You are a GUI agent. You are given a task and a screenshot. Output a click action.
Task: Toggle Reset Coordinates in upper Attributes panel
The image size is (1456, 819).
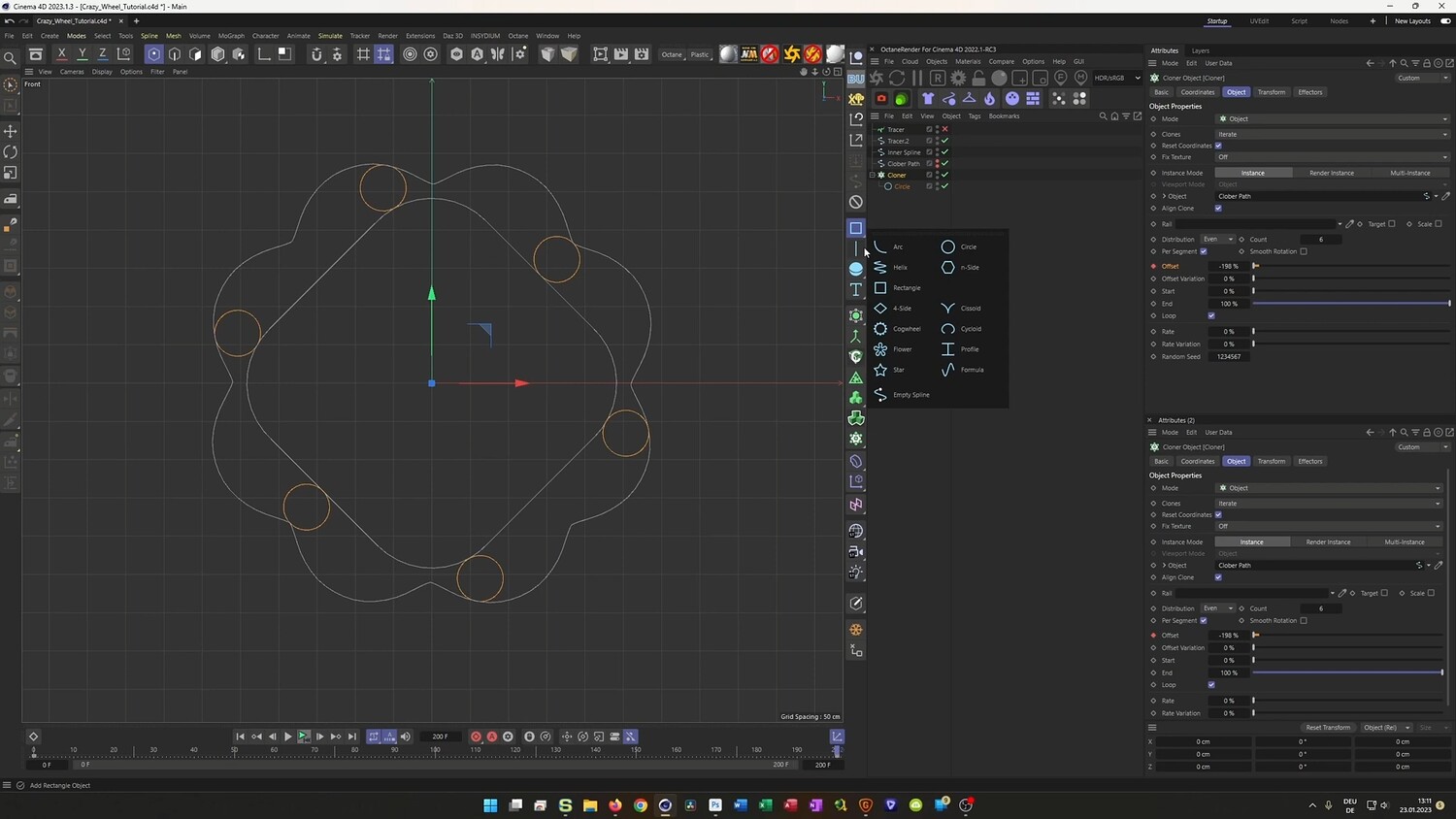click(1218, 146)
